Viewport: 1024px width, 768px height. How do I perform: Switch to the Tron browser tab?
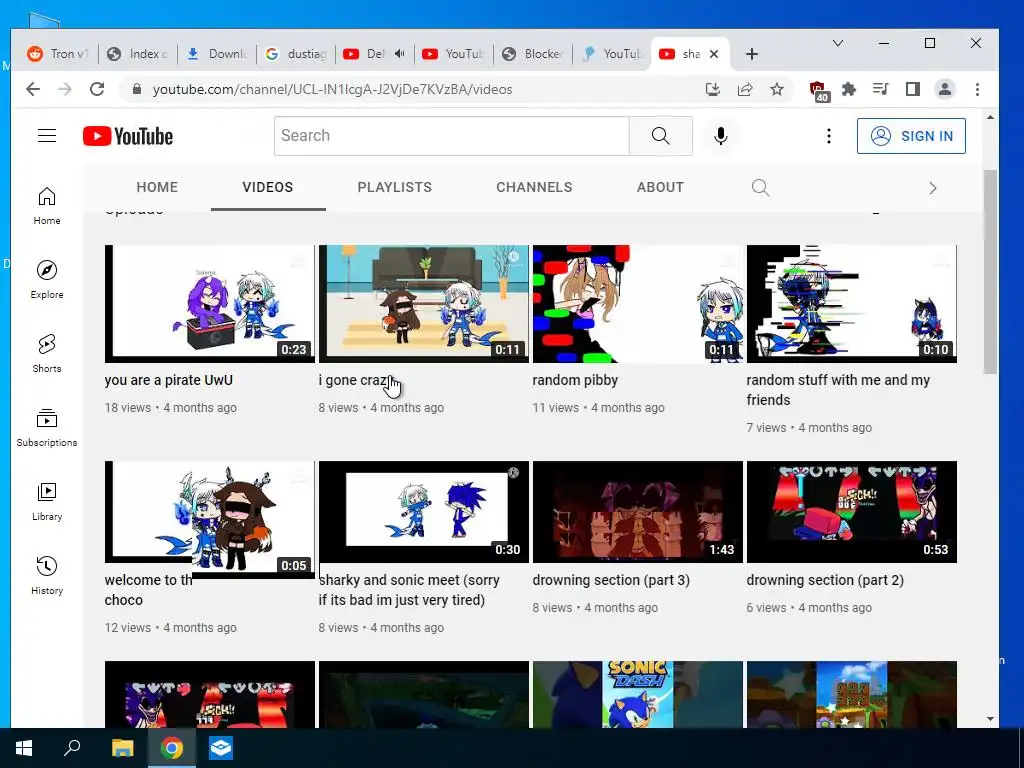pos(59,54)
